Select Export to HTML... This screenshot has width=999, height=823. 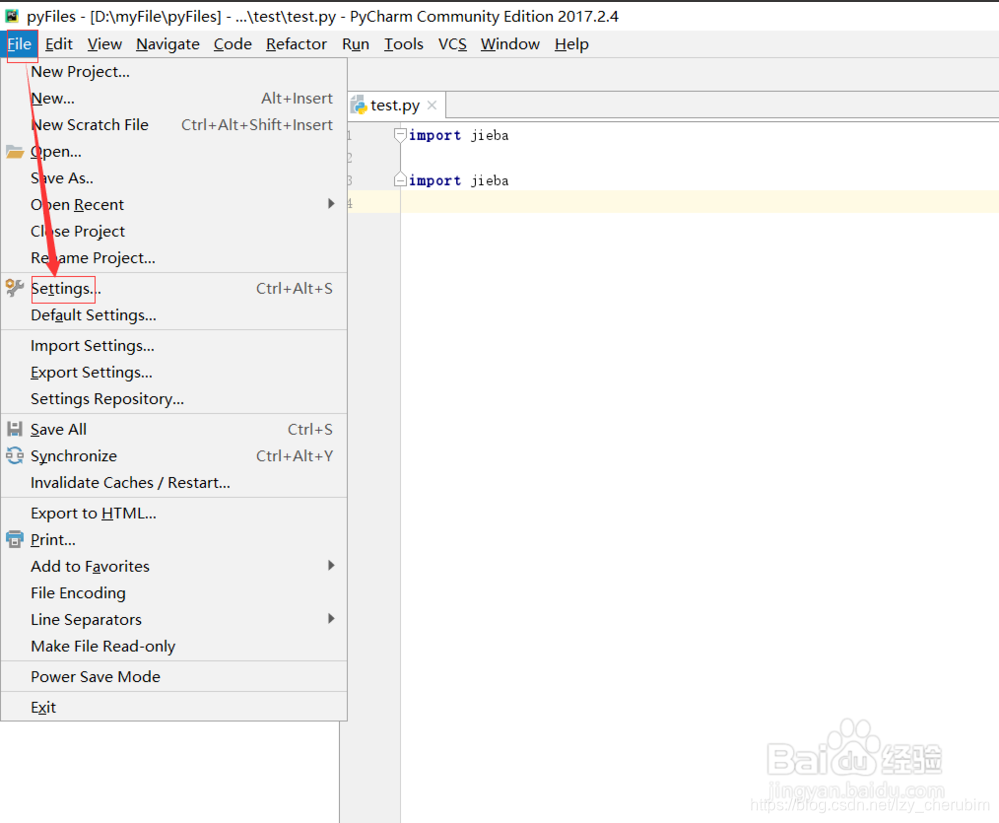pyautogui.click(x=174, y=513)
